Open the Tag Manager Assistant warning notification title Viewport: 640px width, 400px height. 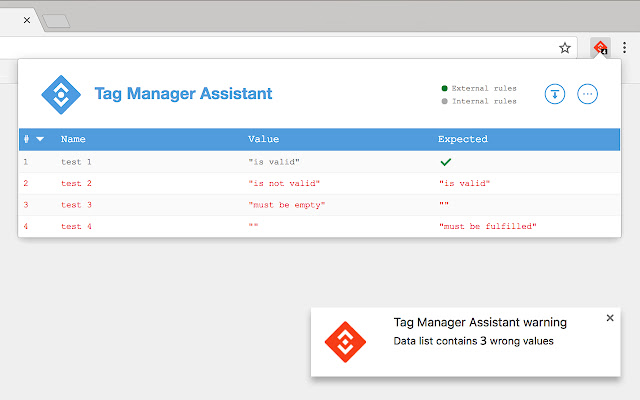pyautogui.click(x=480, y=322)
